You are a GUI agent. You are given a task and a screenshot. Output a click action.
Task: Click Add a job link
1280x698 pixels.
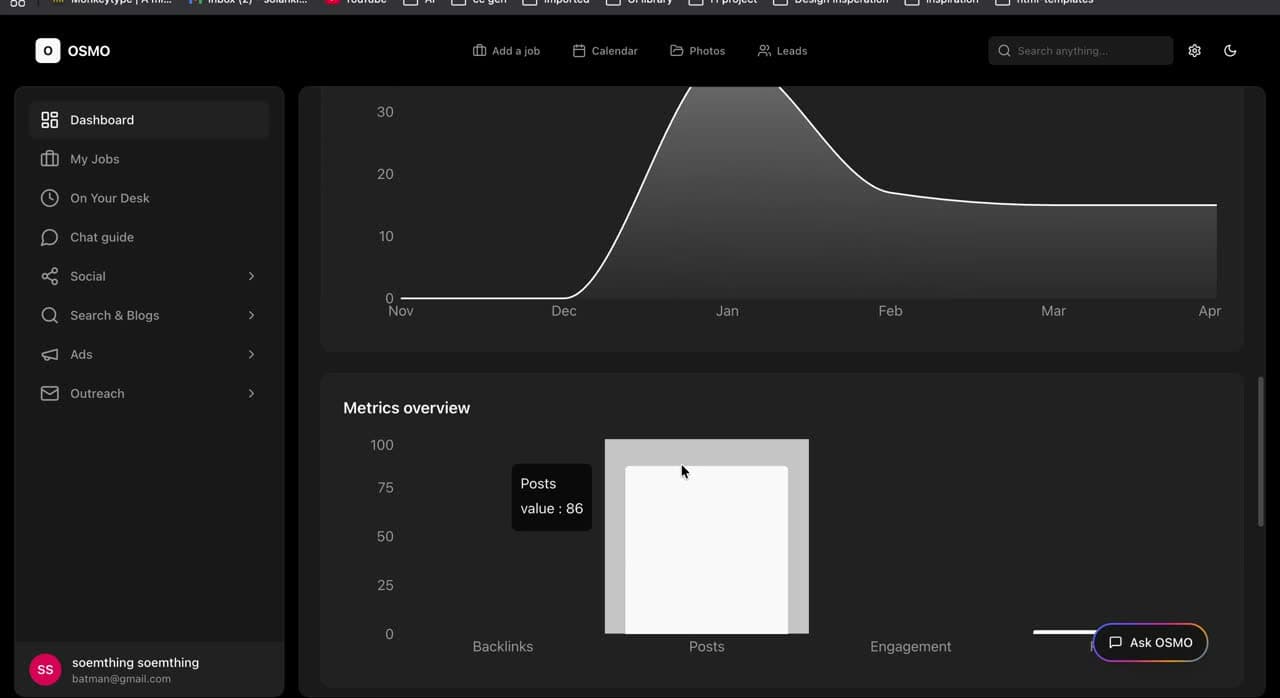(x=506, y=51)
